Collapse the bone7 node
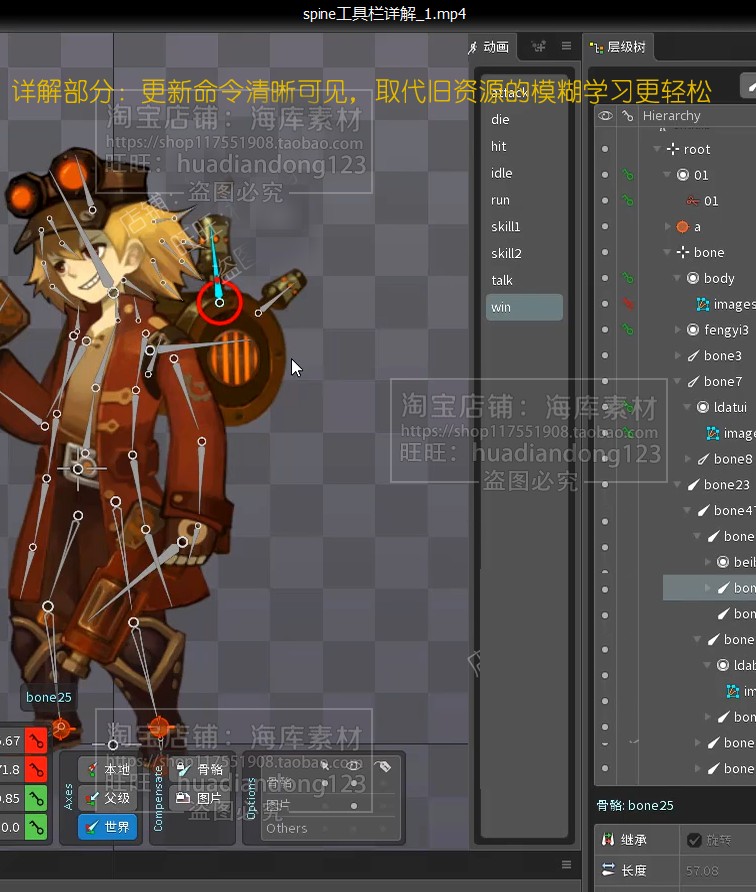 [677, 381]
